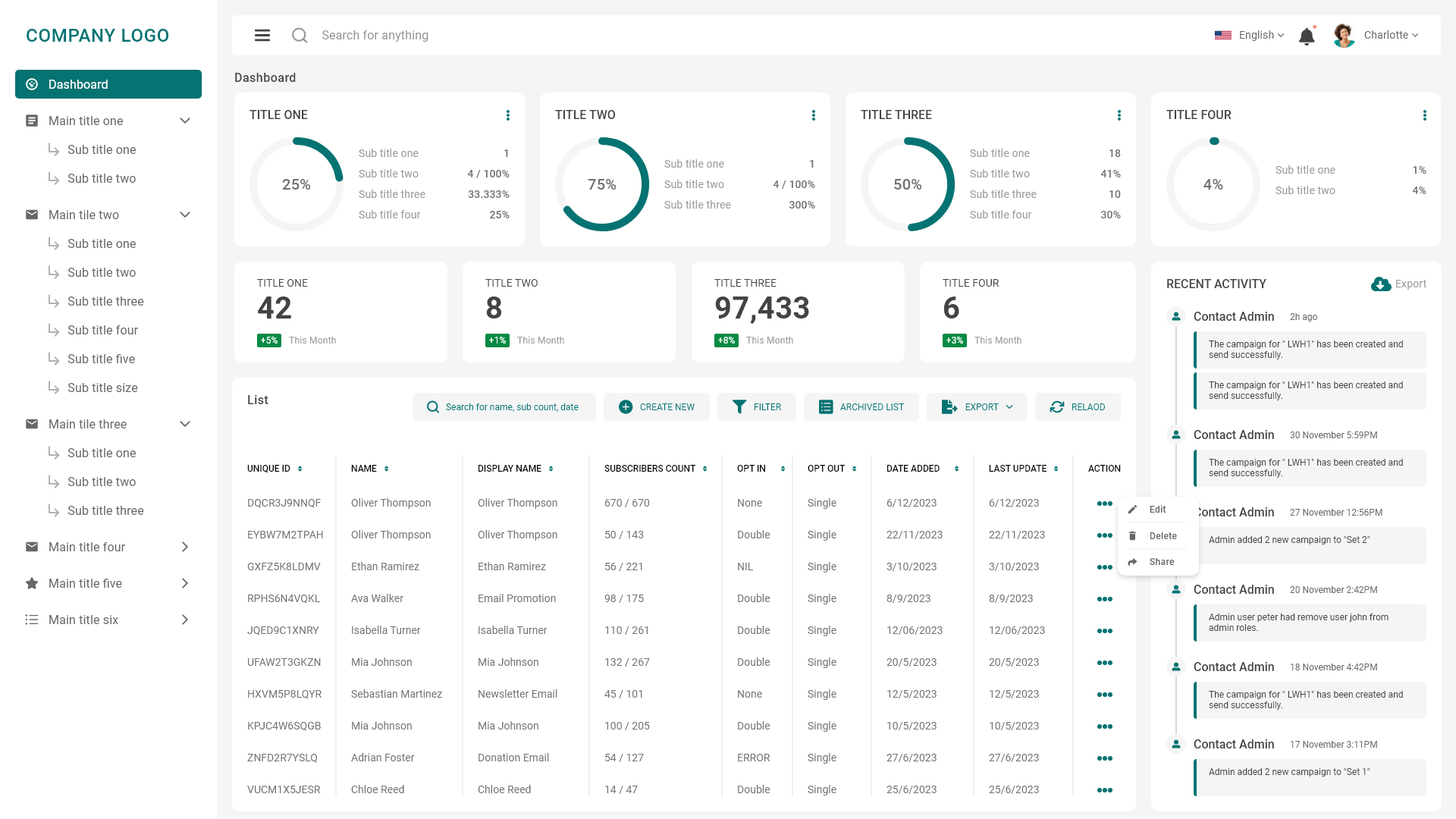Open TITLE FOUR card three-dot menu
Screen dimensions: 1456x819
[x=1425, y=115]
